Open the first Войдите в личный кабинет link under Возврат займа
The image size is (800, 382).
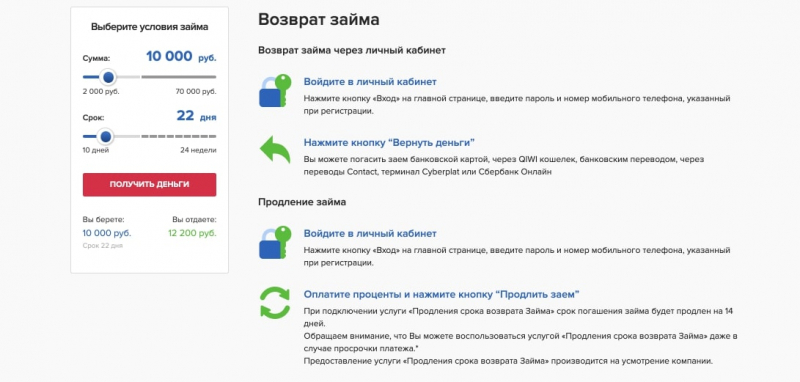coord(370,82)
